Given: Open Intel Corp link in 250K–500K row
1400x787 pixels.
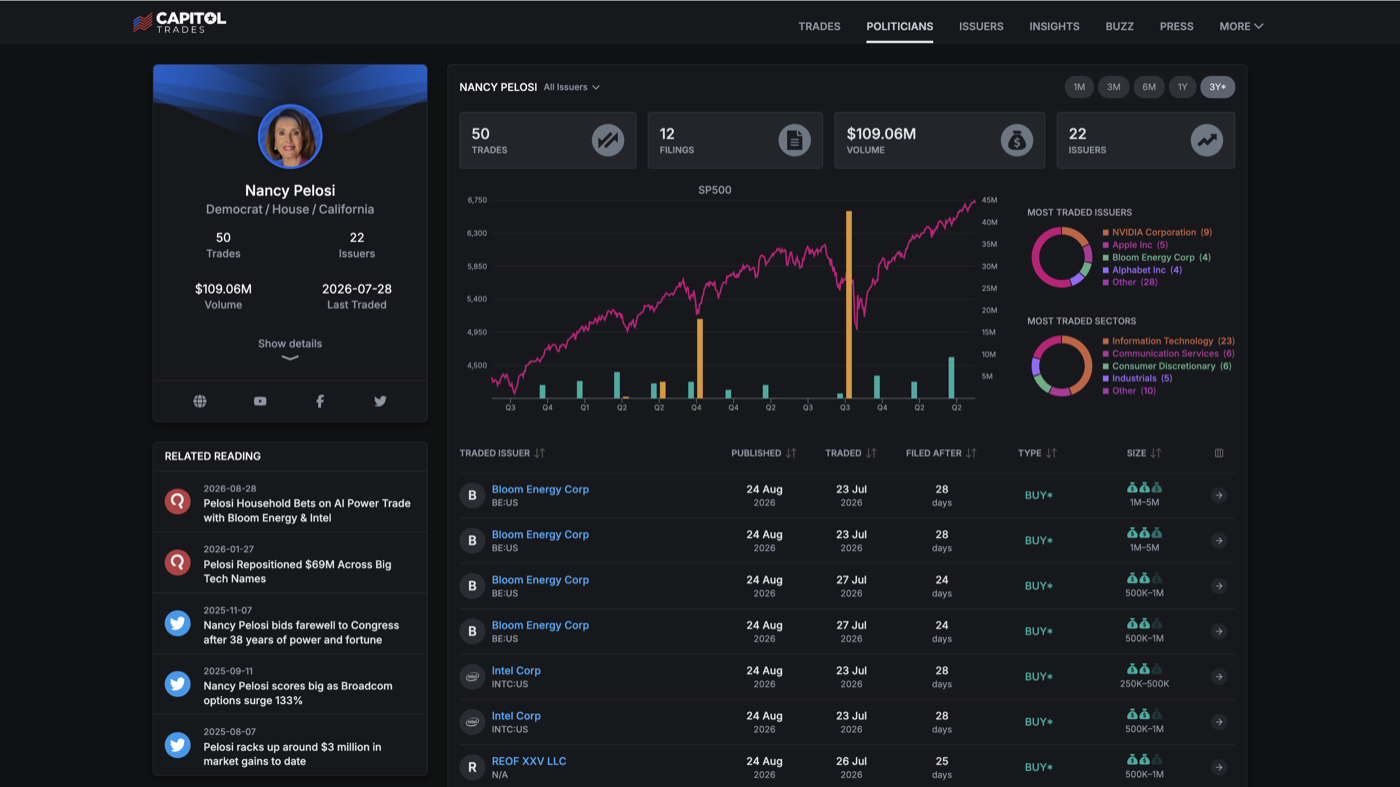Looking at the screenshot, I should point(516,671).
